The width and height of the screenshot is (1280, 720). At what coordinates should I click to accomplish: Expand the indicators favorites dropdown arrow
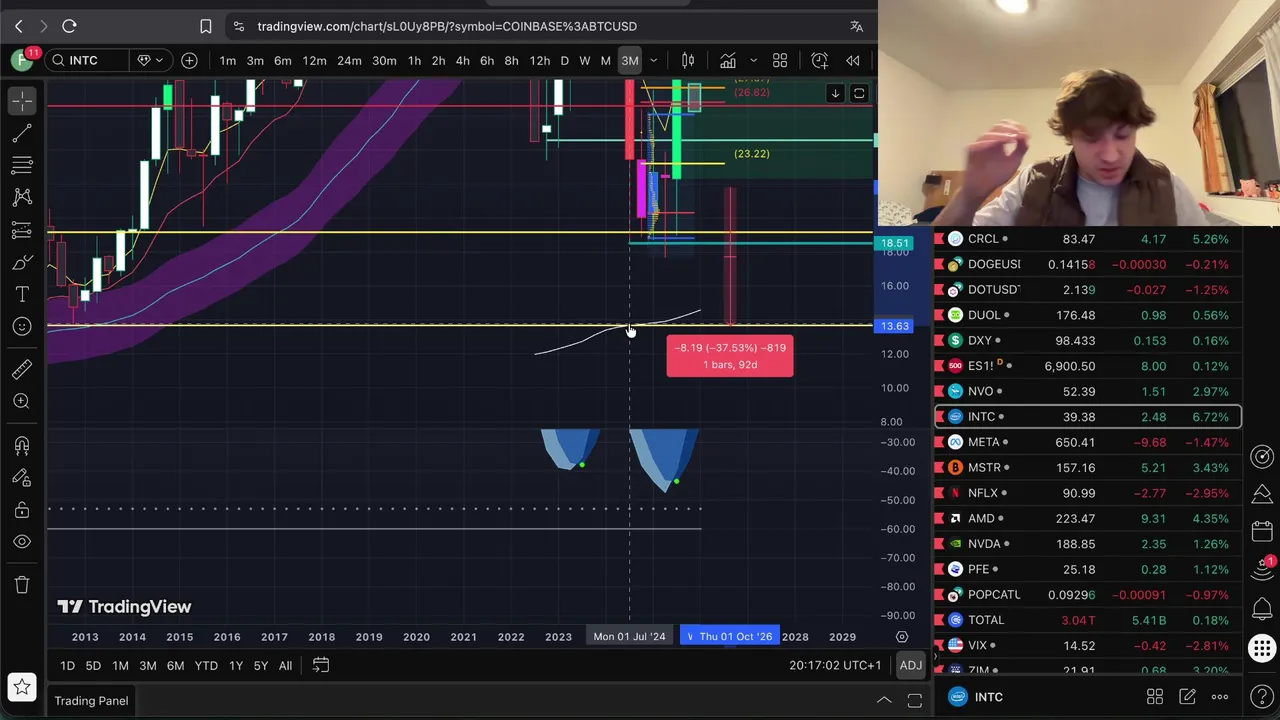pos(753,61)
